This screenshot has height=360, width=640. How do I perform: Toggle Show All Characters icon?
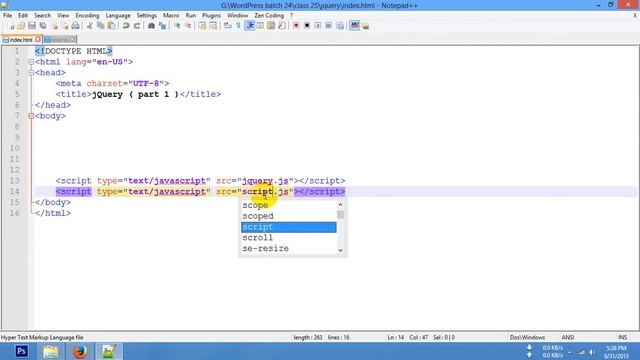point(238,26)
